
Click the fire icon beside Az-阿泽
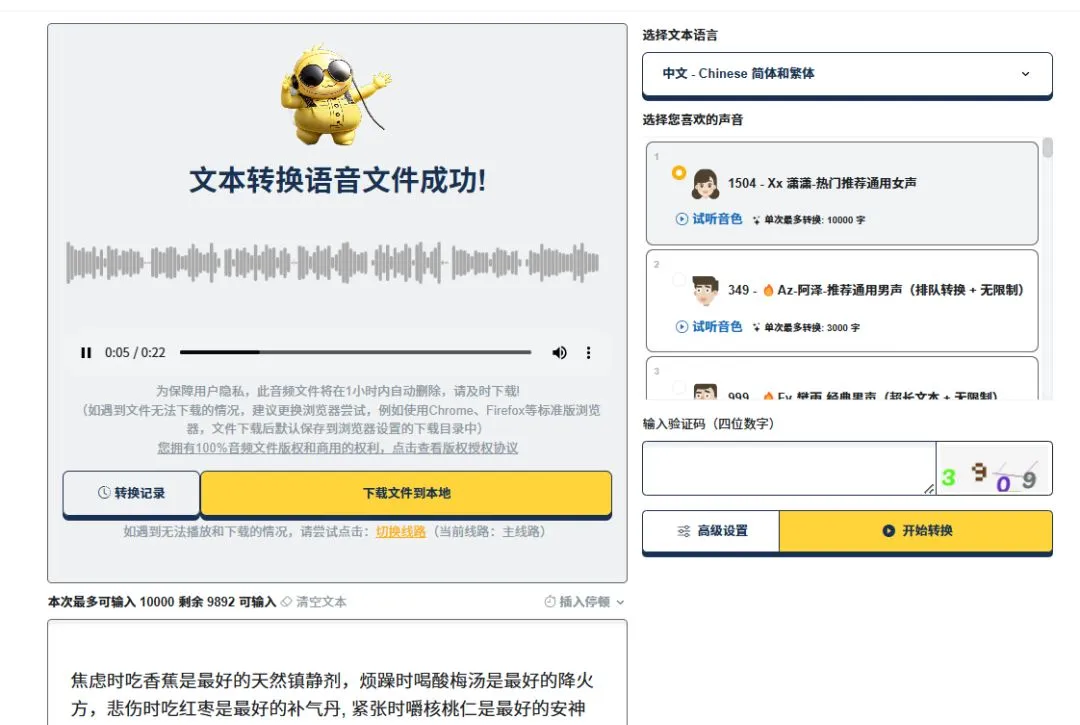[x=768, y=290]
